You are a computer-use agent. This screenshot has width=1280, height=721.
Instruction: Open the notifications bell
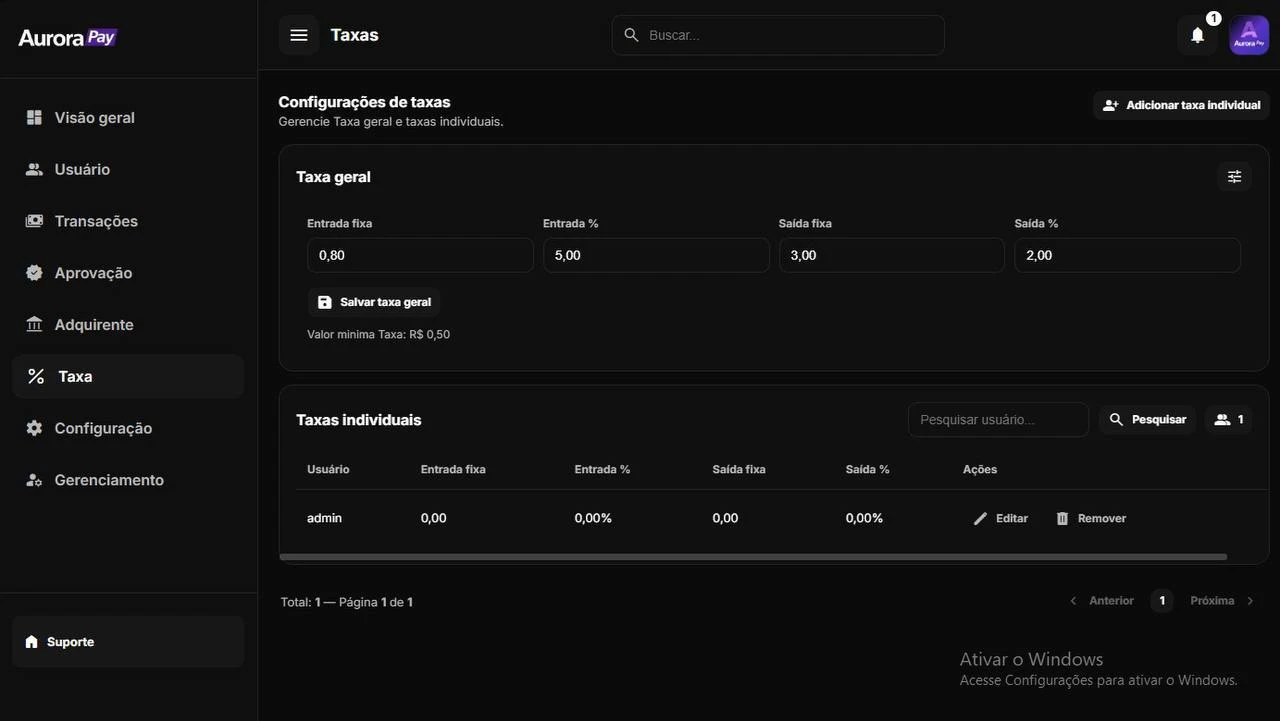[x=1197, y=35]
